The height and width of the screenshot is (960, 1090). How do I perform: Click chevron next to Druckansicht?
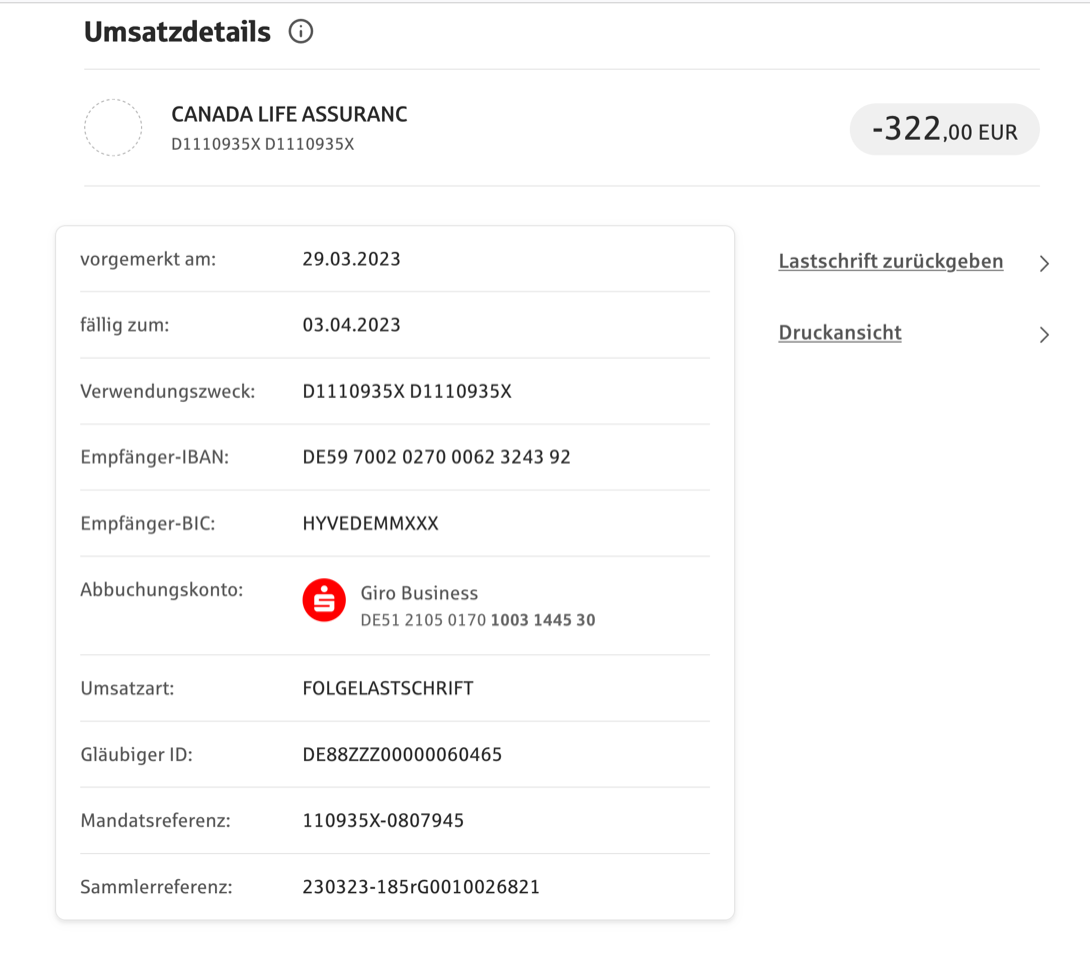pos(1044,335)
